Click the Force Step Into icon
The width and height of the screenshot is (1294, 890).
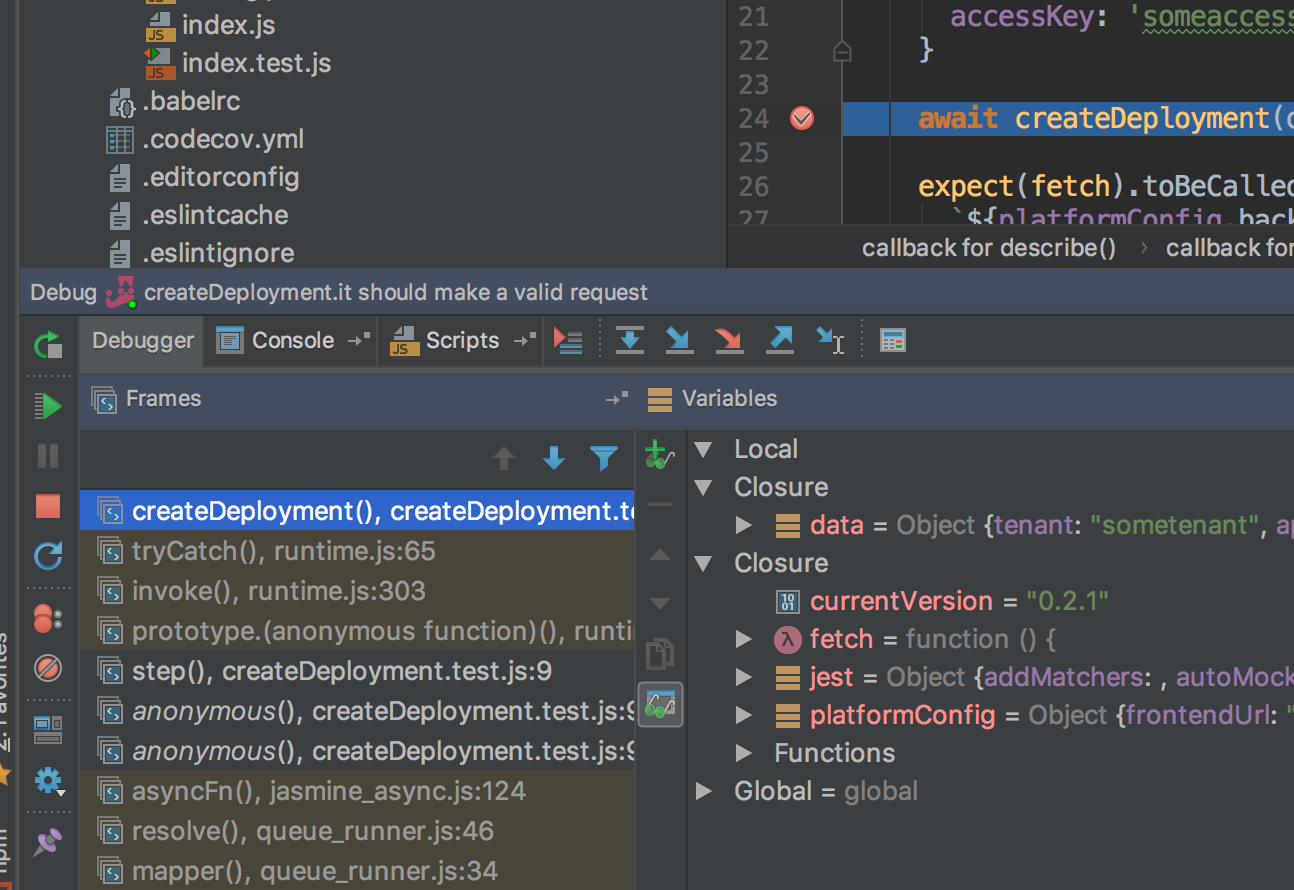coord(729,340)
